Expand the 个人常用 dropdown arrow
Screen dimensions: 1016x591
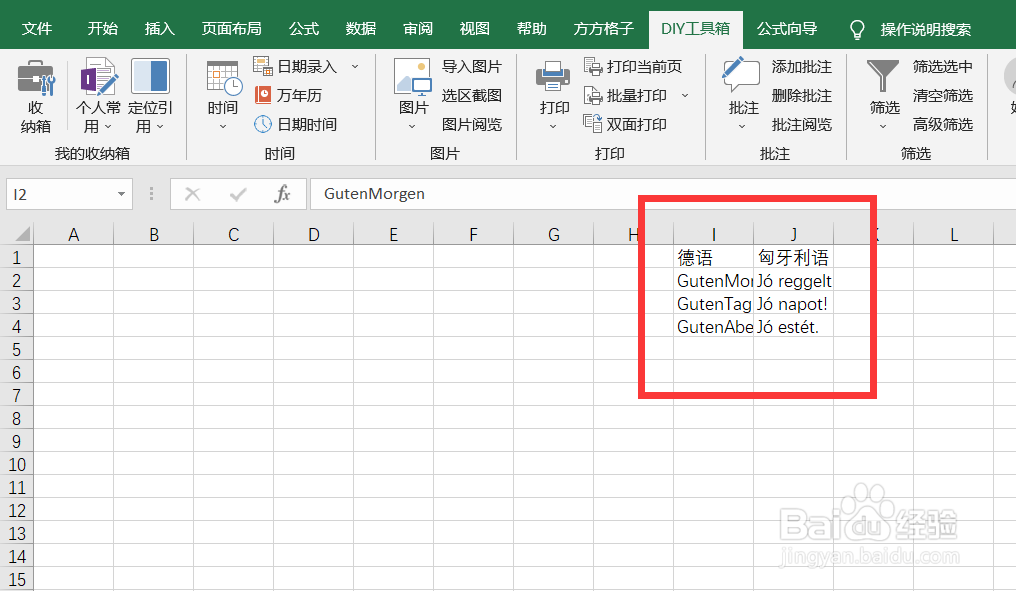click(x=108, y=127)
